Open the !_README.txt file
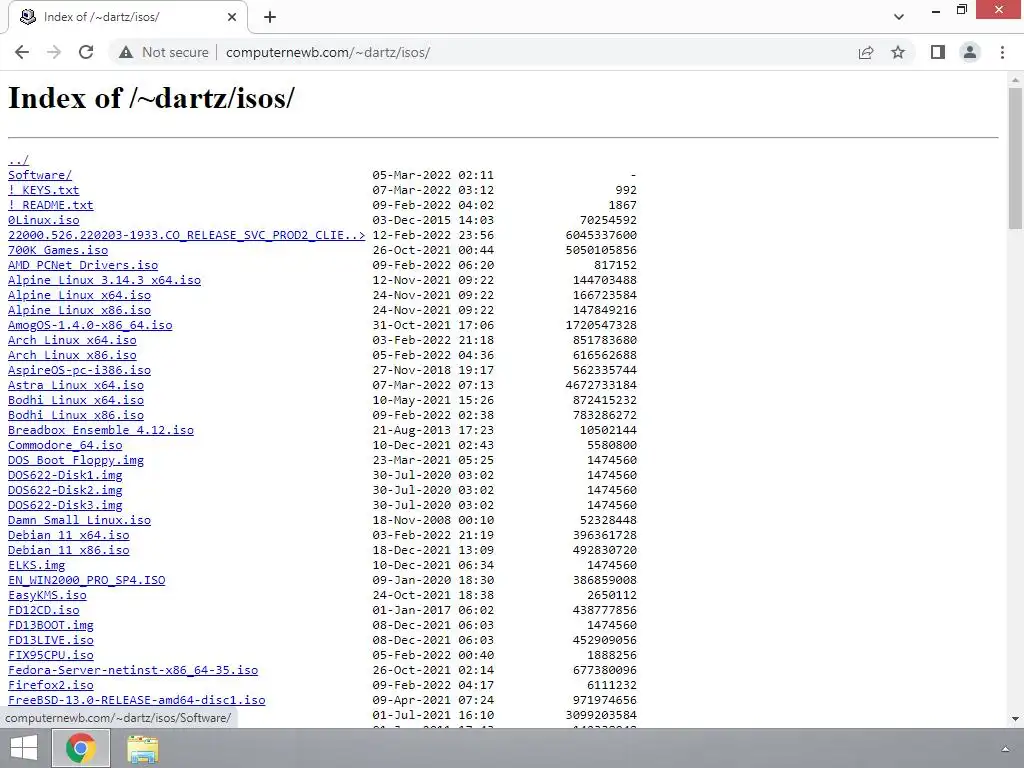Viewport: 1024px width, 768px height. pyautogui.click(x=50, y=205)
